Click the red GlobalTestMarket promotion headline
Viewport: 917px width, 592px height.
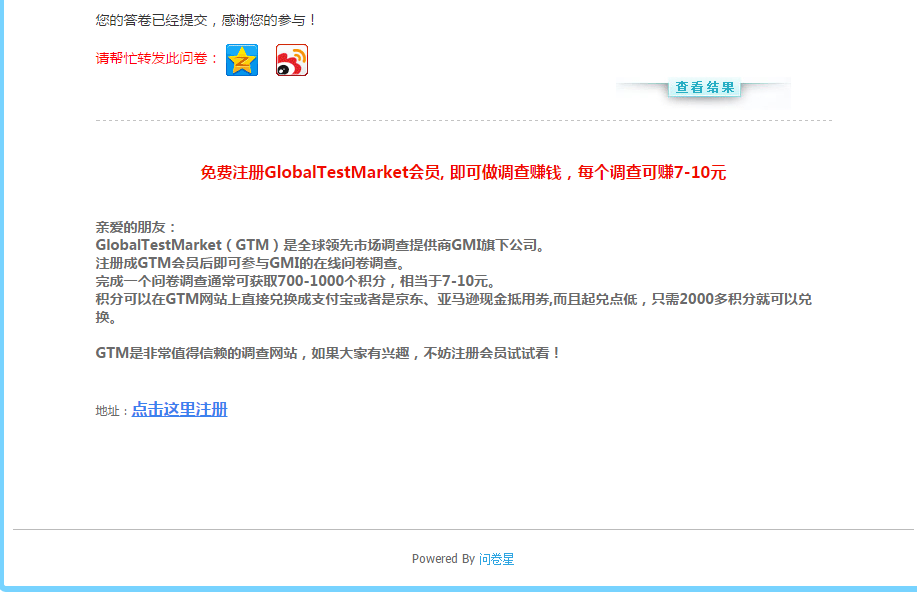[x=463, y=173]
